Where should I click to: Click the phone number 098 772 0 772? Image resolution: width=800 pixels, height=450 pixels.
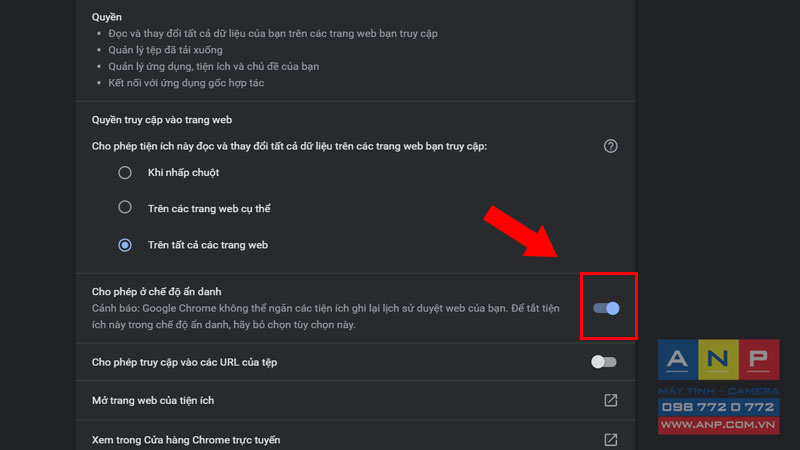pyautogui.click(x=718, y=407)
